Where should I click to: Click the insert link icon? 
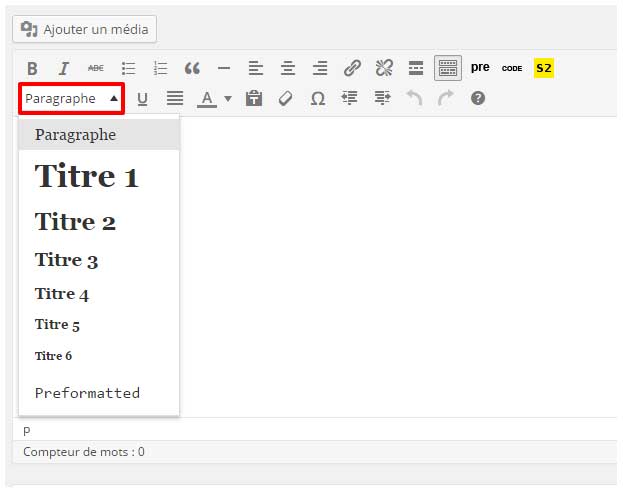[x=352, y=68]
